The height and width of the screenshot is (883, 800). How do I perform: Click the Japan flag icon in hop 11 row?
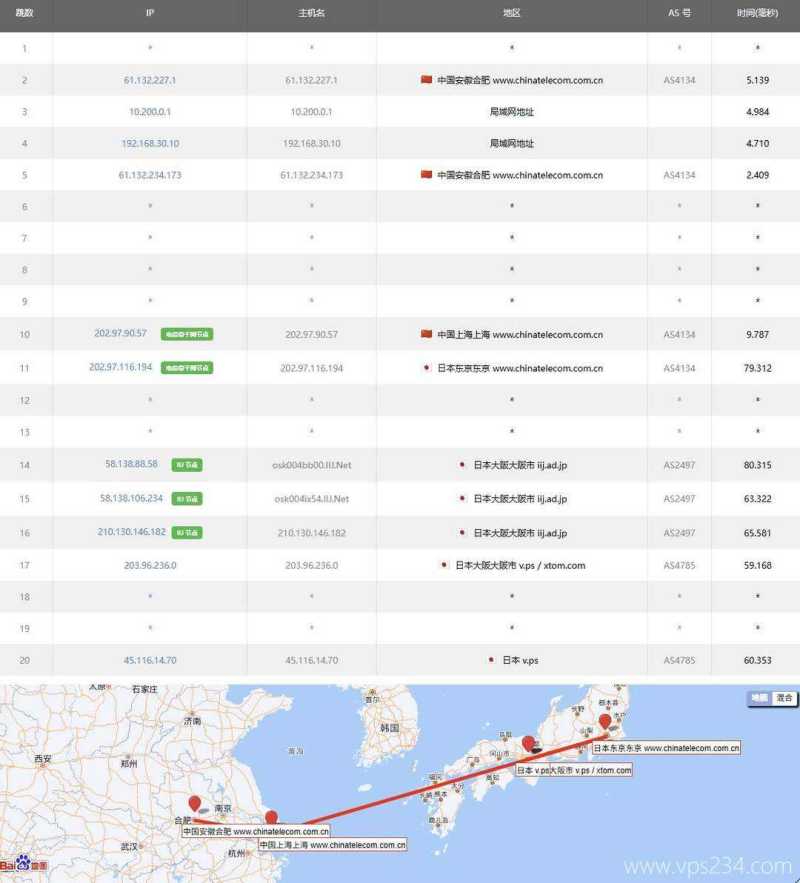(426, 368)
